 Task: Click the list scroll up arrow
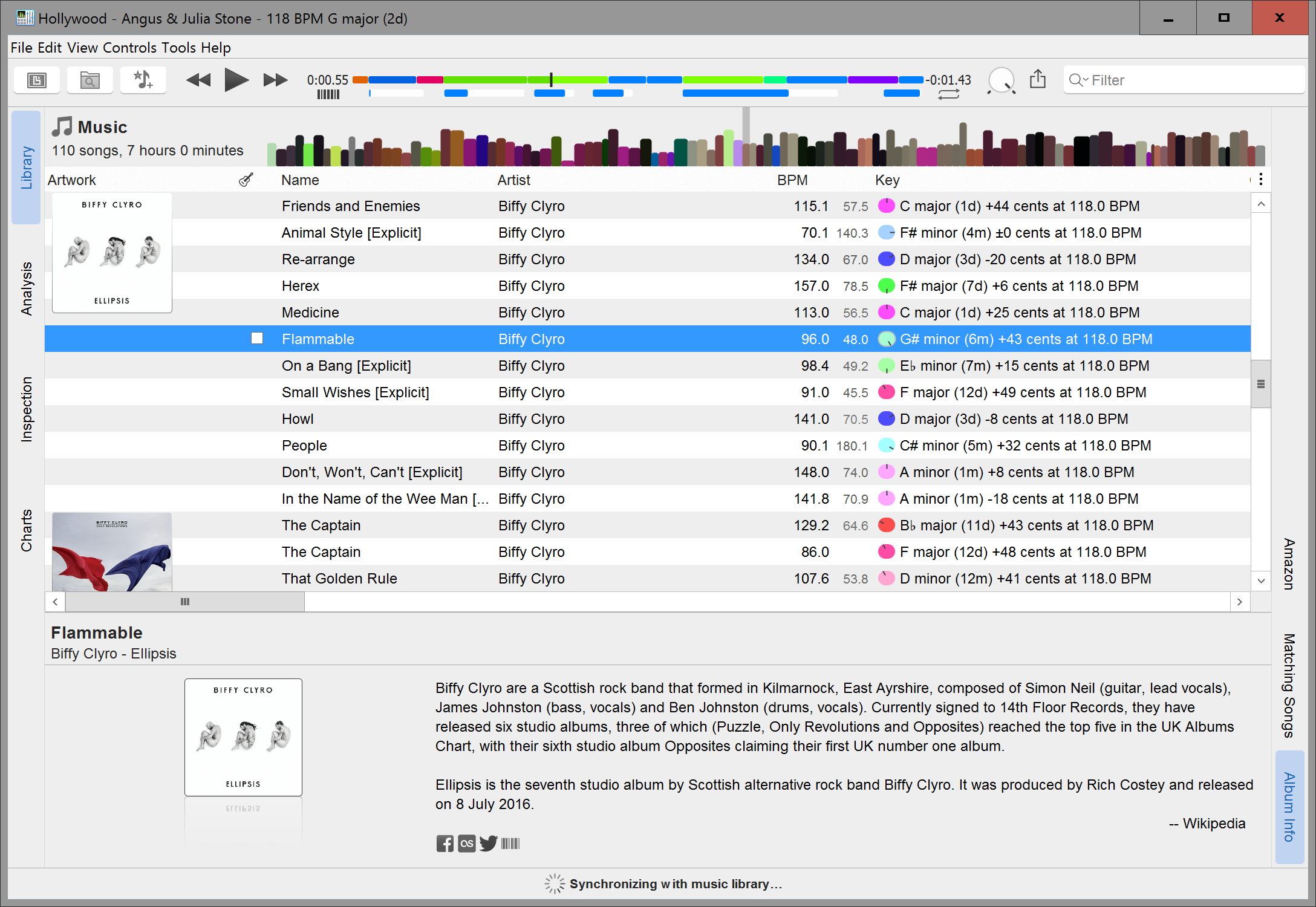(1261, 204)
